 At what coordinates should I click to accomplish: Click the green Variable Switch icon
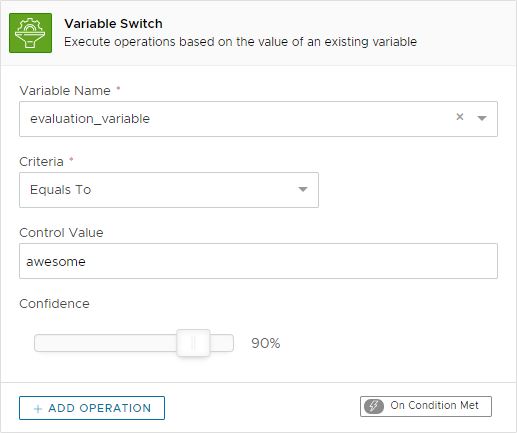point(30,33)
